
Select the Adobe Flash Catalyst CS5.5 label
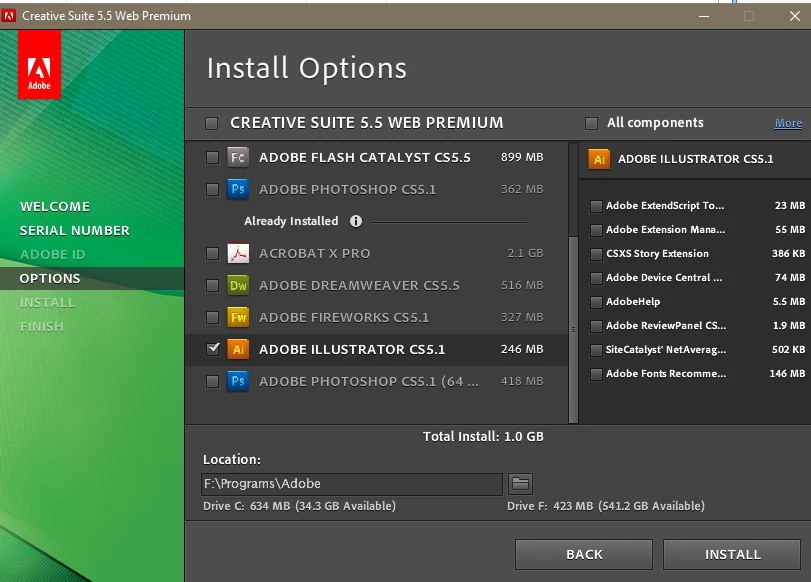point(365,158)
